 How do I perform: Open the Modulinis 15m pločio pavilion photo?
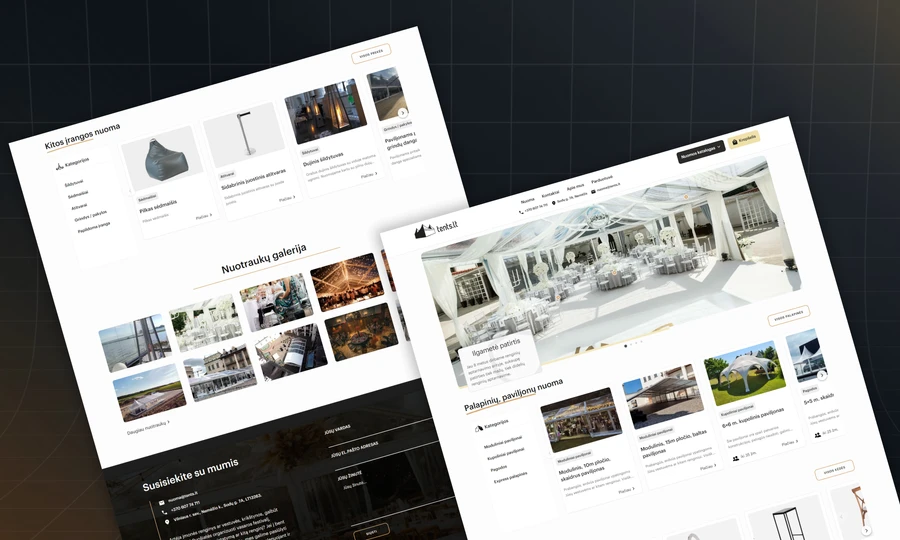tap(663, 397)
